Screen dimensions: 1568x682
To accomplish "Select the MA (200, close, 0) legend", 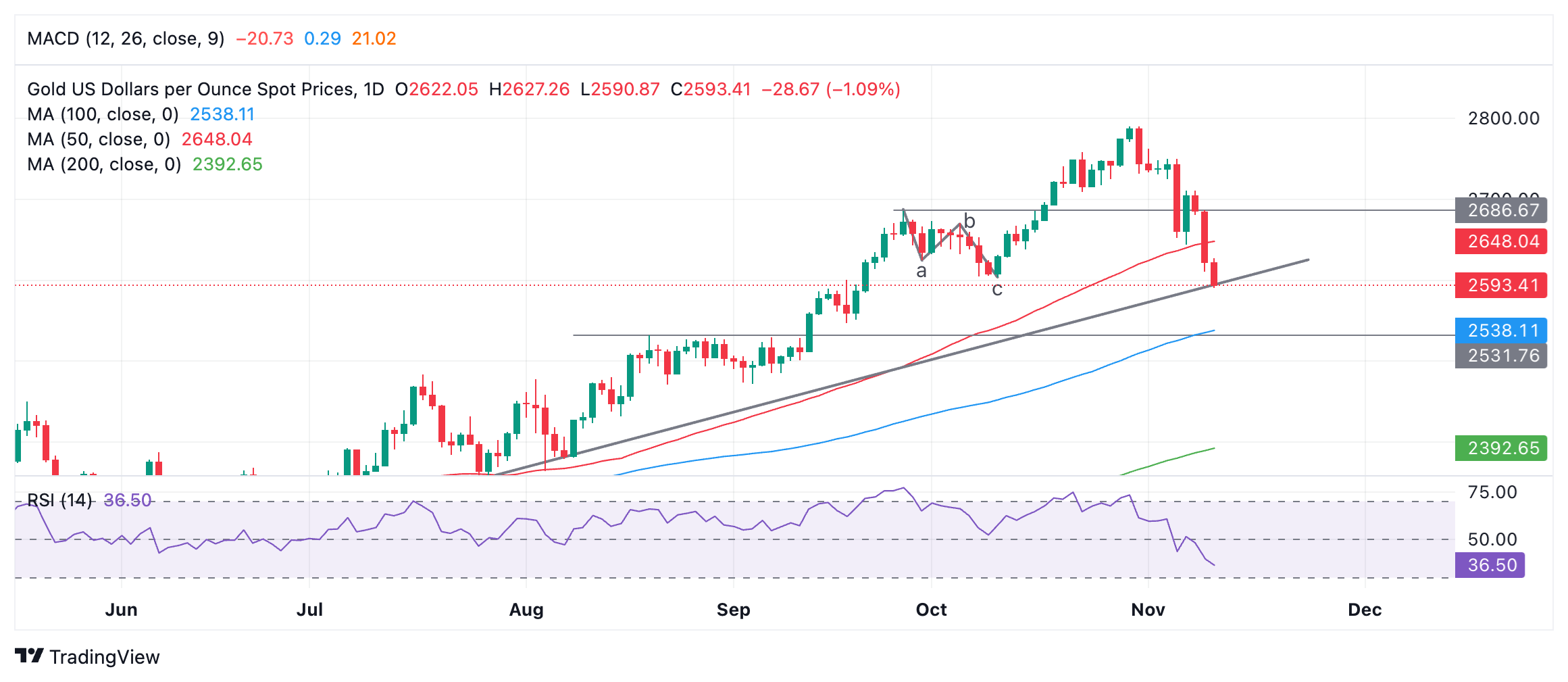I will (104, 164).
